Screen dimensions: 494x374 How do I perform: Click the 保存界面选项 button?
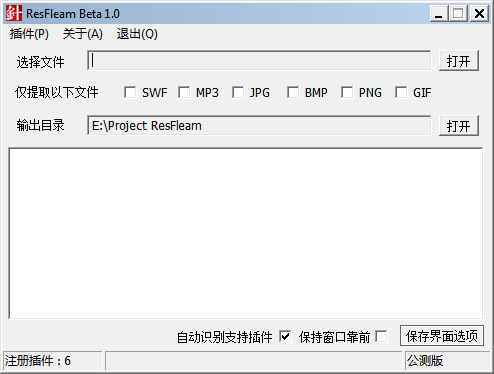click(442, 336)
